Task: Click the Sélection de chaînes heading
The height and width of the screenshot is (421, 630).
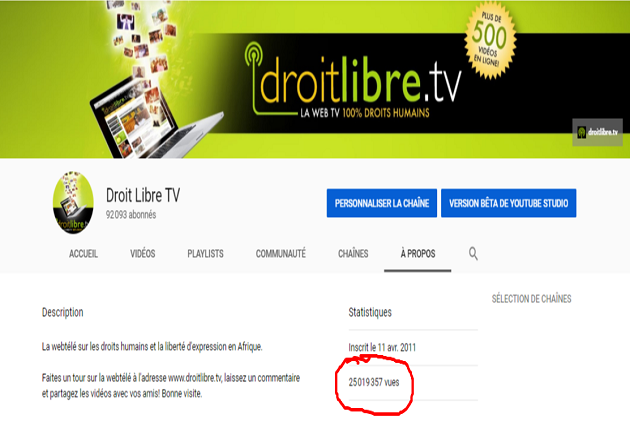Action: pos(532,299)
